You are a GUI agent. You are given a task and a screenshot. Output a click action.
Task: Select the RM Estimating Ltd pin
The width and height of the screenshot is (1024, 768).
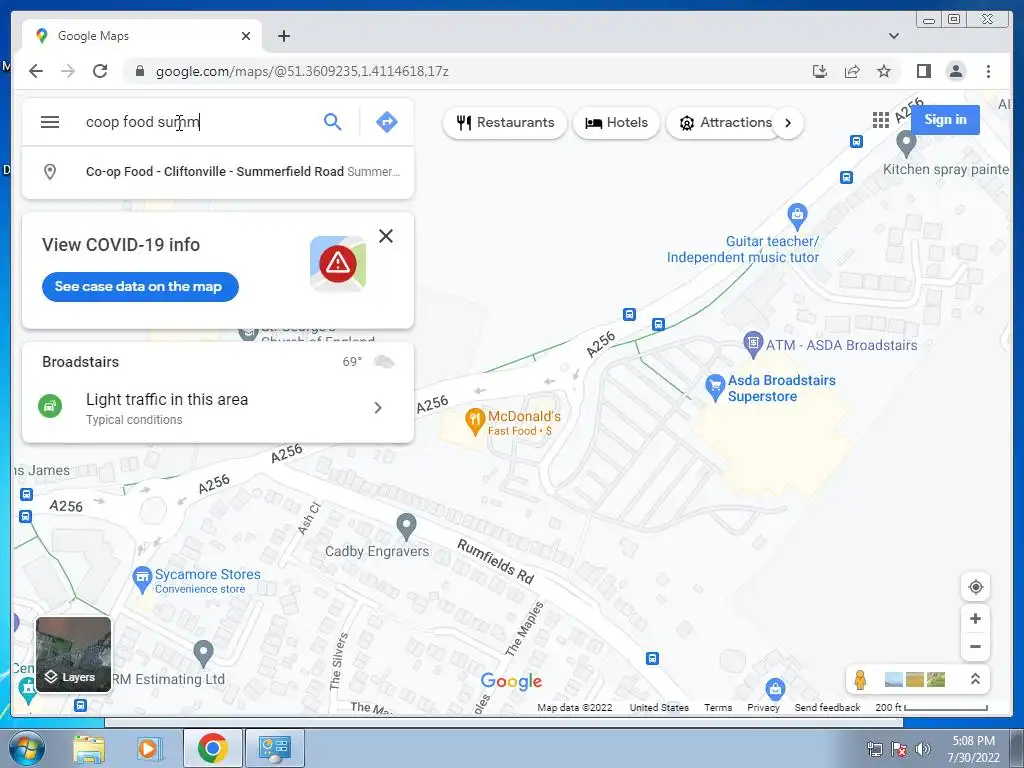tap(203, 652)
